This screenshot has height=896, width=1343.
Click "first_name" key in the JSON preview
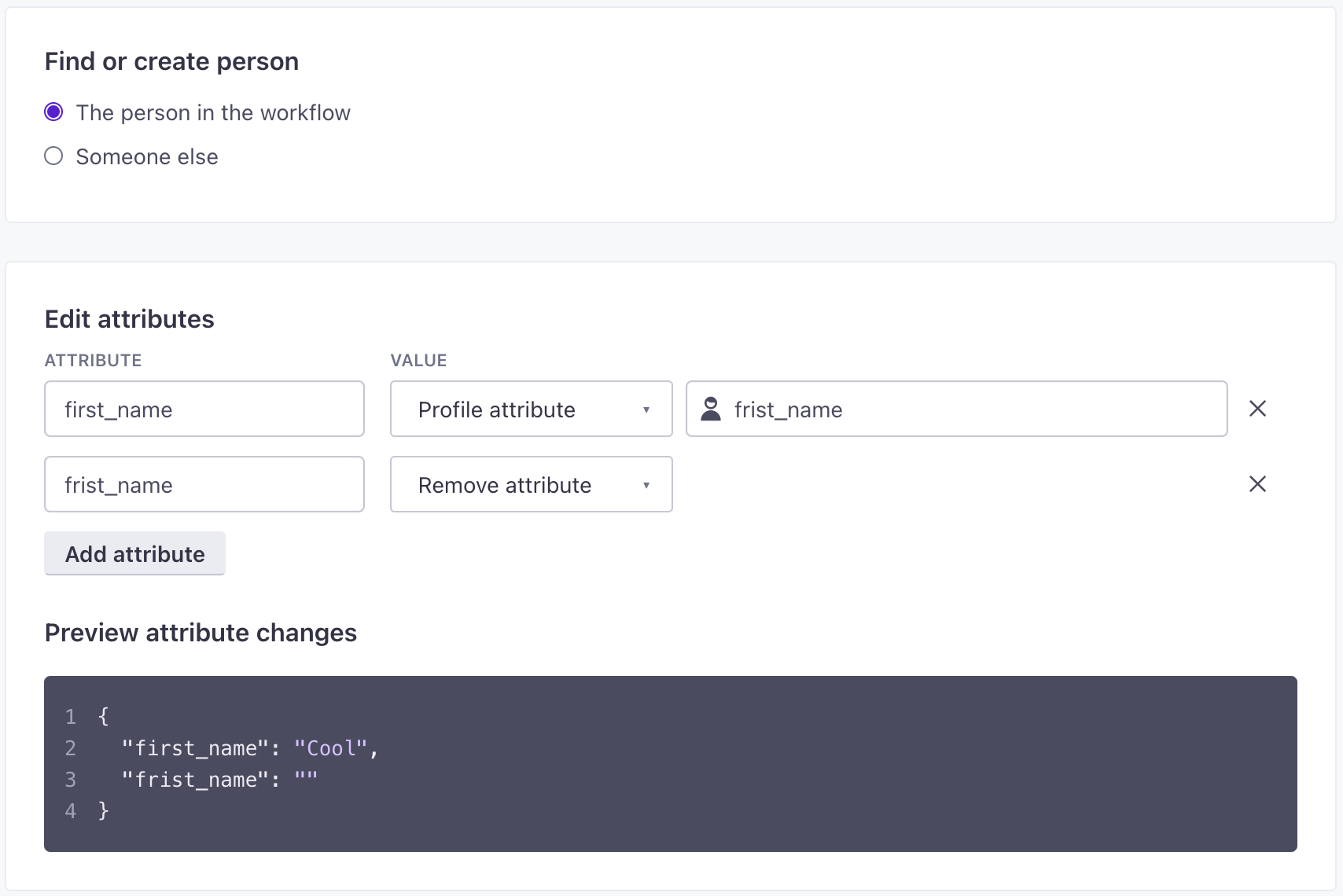(196, 748)
